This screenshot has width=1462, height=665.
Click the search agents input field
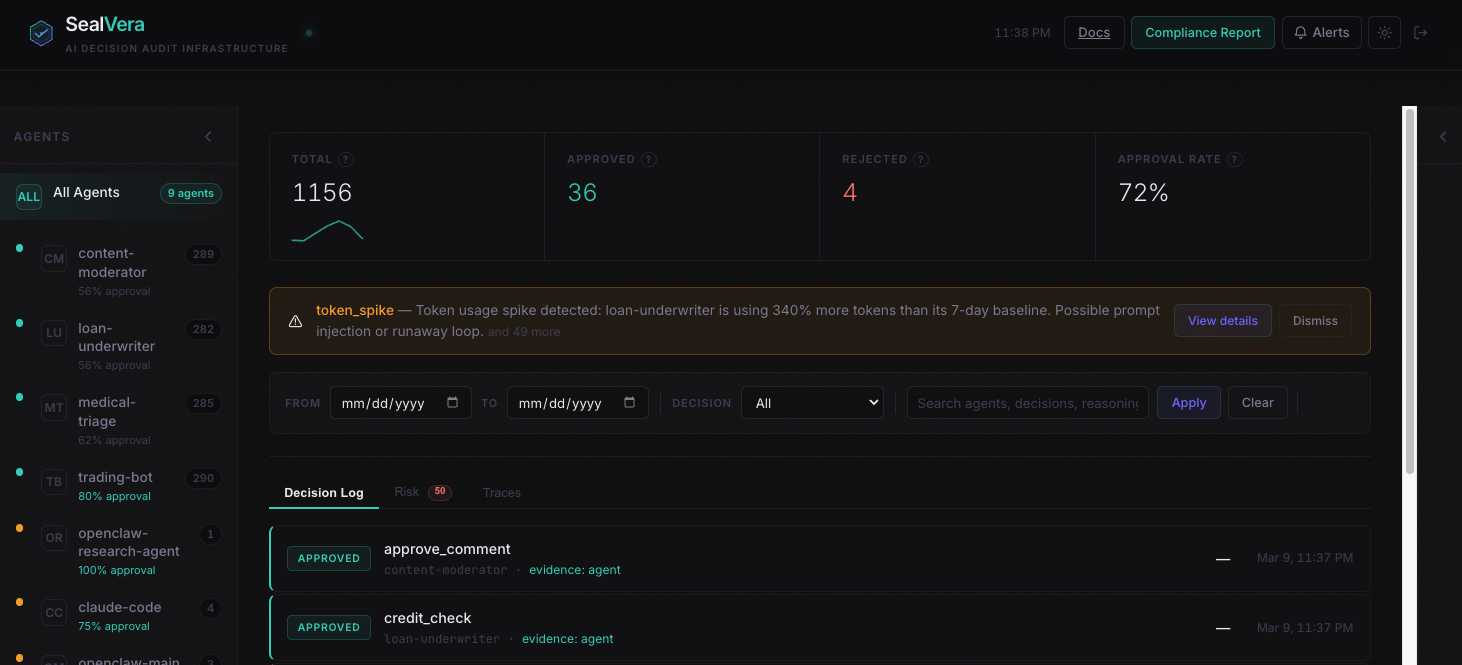(1027, 402)
